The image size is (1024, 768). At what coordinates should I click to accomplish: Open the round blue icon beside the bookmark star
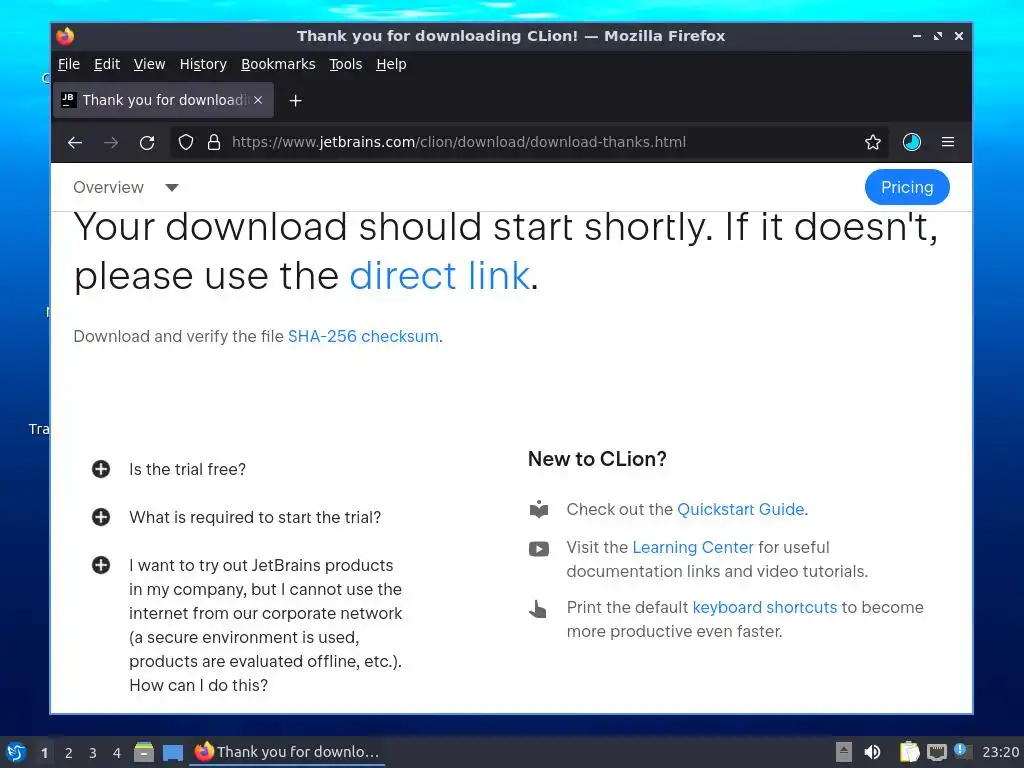click(x=912, y=142)
